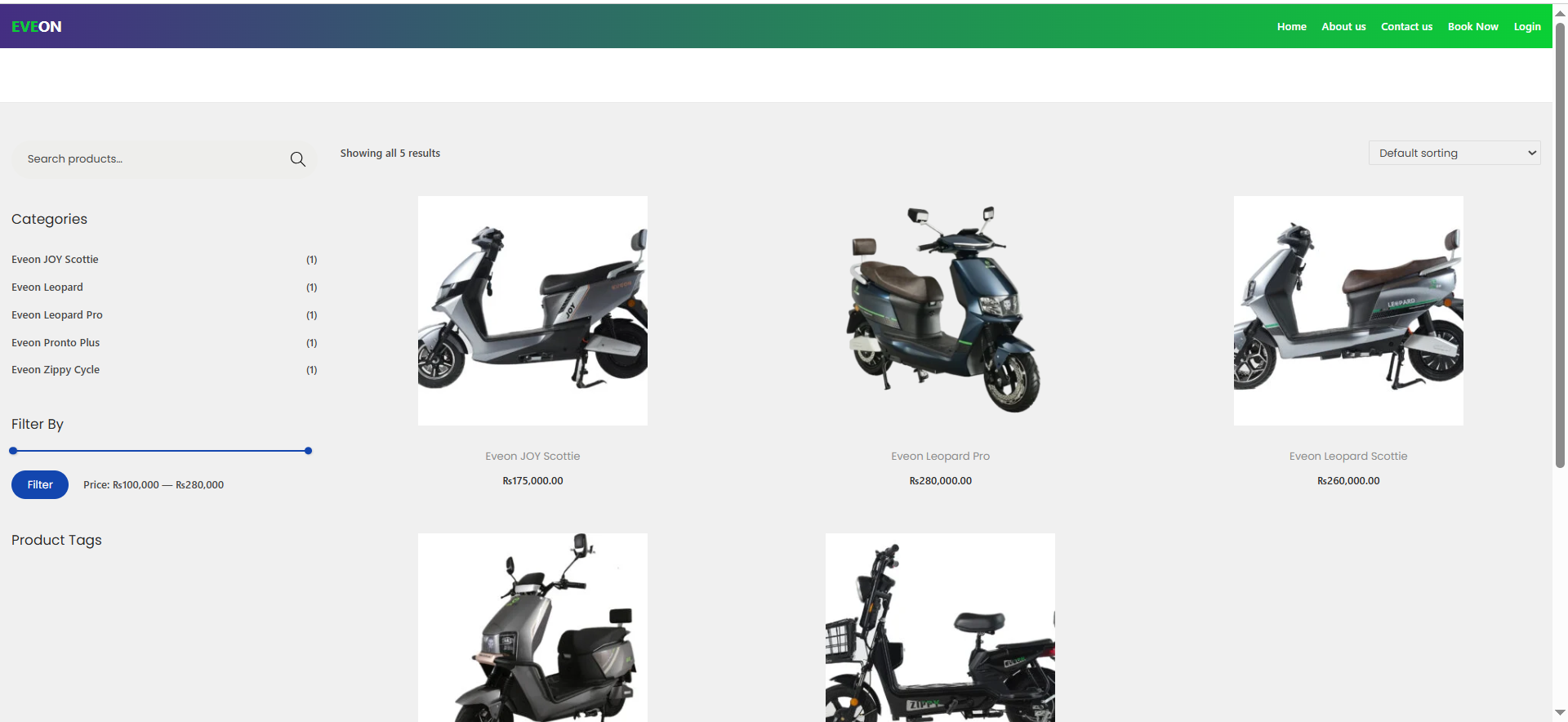Click the scrollbar up arrow
This screenshot has width=1568, height=722.
(x=1560, y=13)
